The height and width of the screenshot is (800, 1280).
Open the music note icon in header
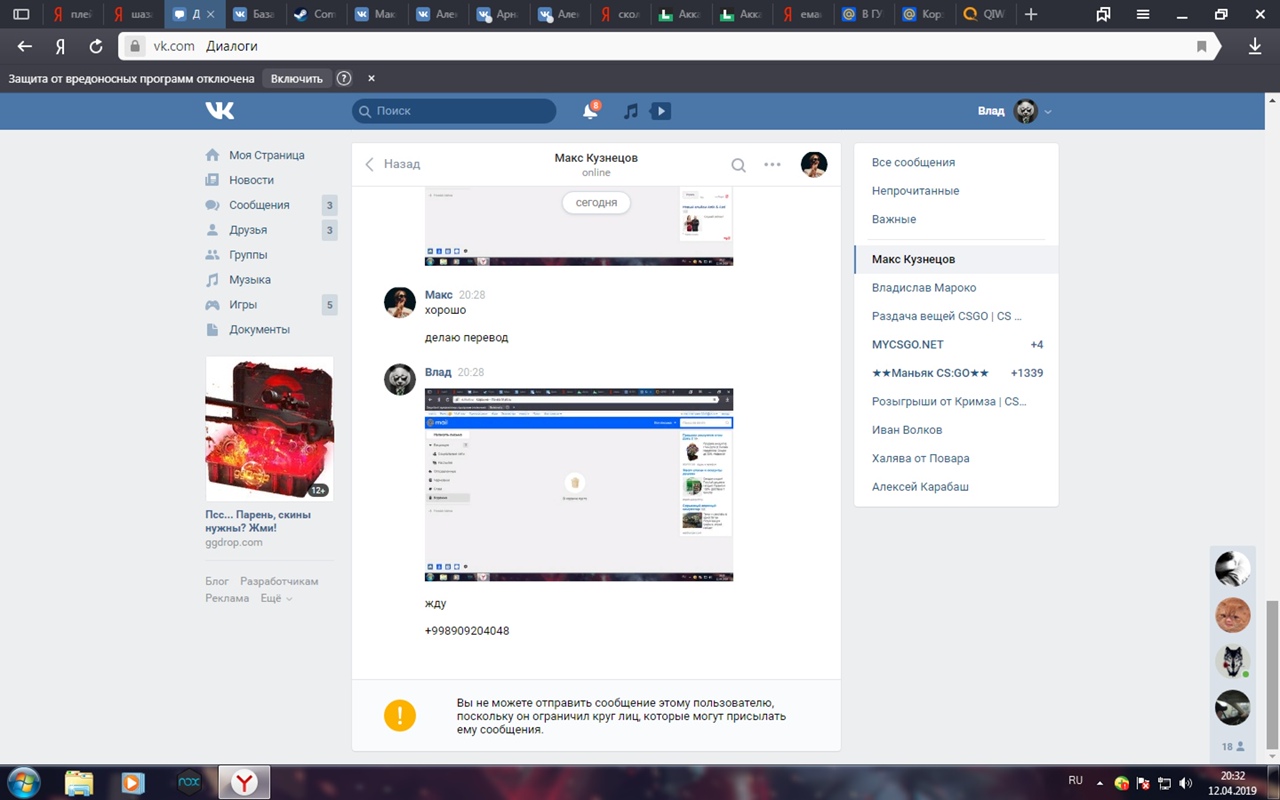(x=630, y=112)
